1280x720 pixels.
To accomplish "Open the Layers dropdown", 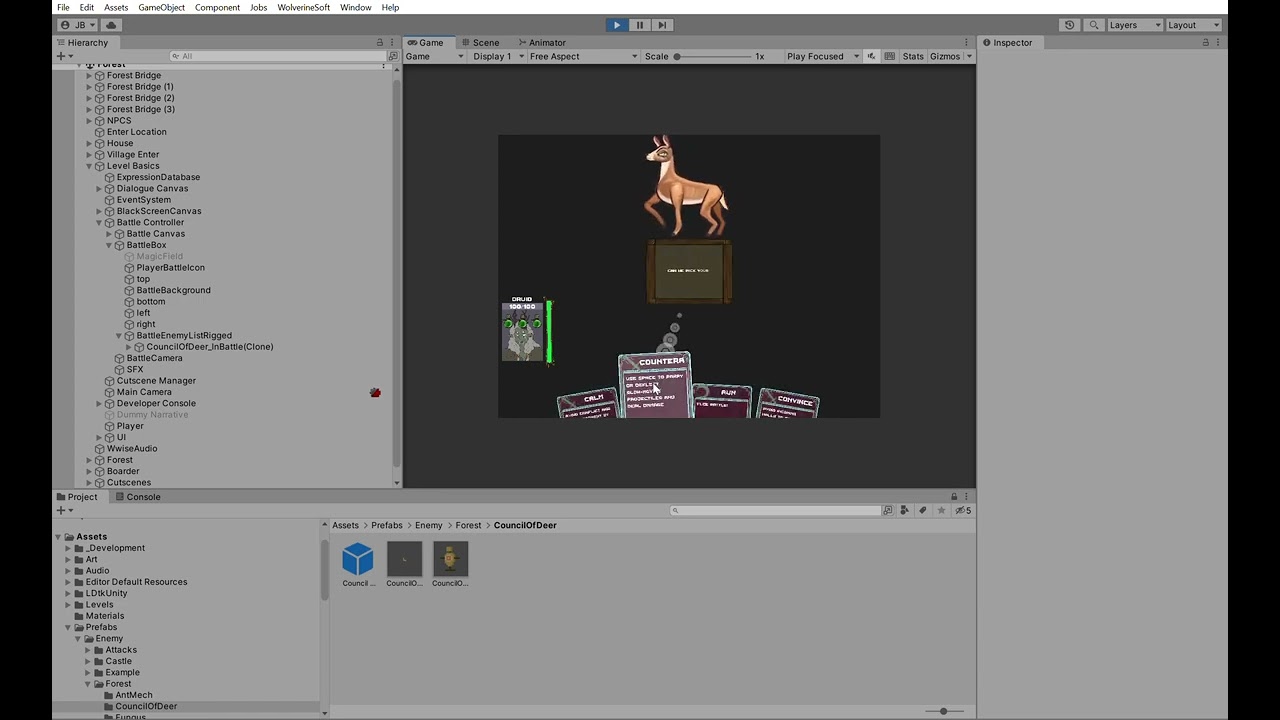I will (x=1134, y=25).
